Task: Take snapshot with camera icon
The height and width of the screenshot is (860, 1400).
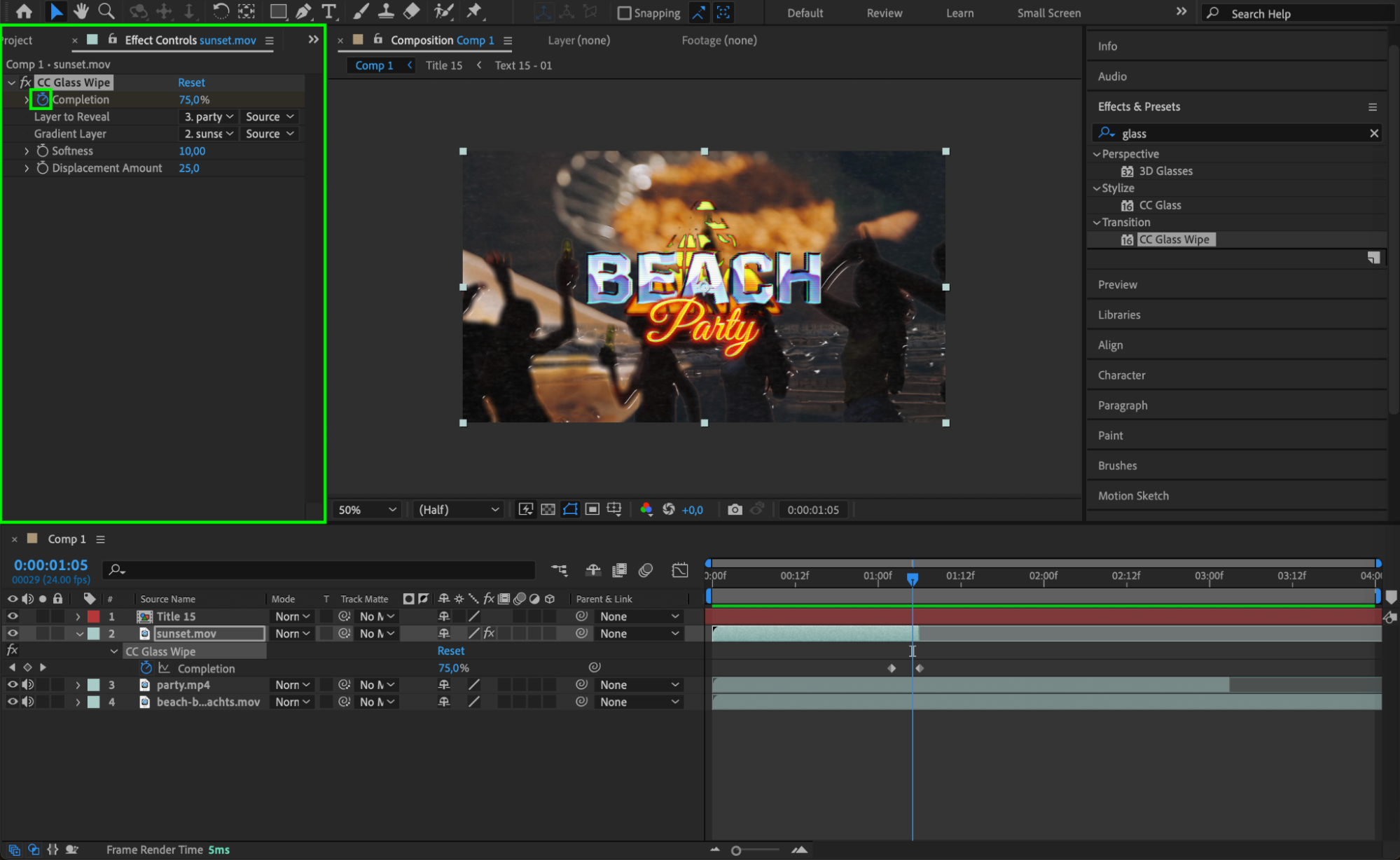Action: (734, 509)
